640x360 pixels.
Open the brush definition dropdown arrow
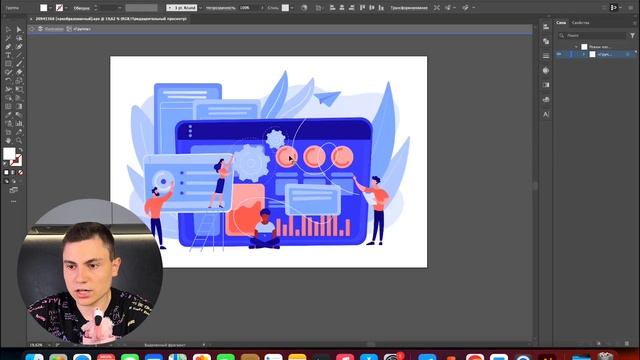(x=200, y=8)
